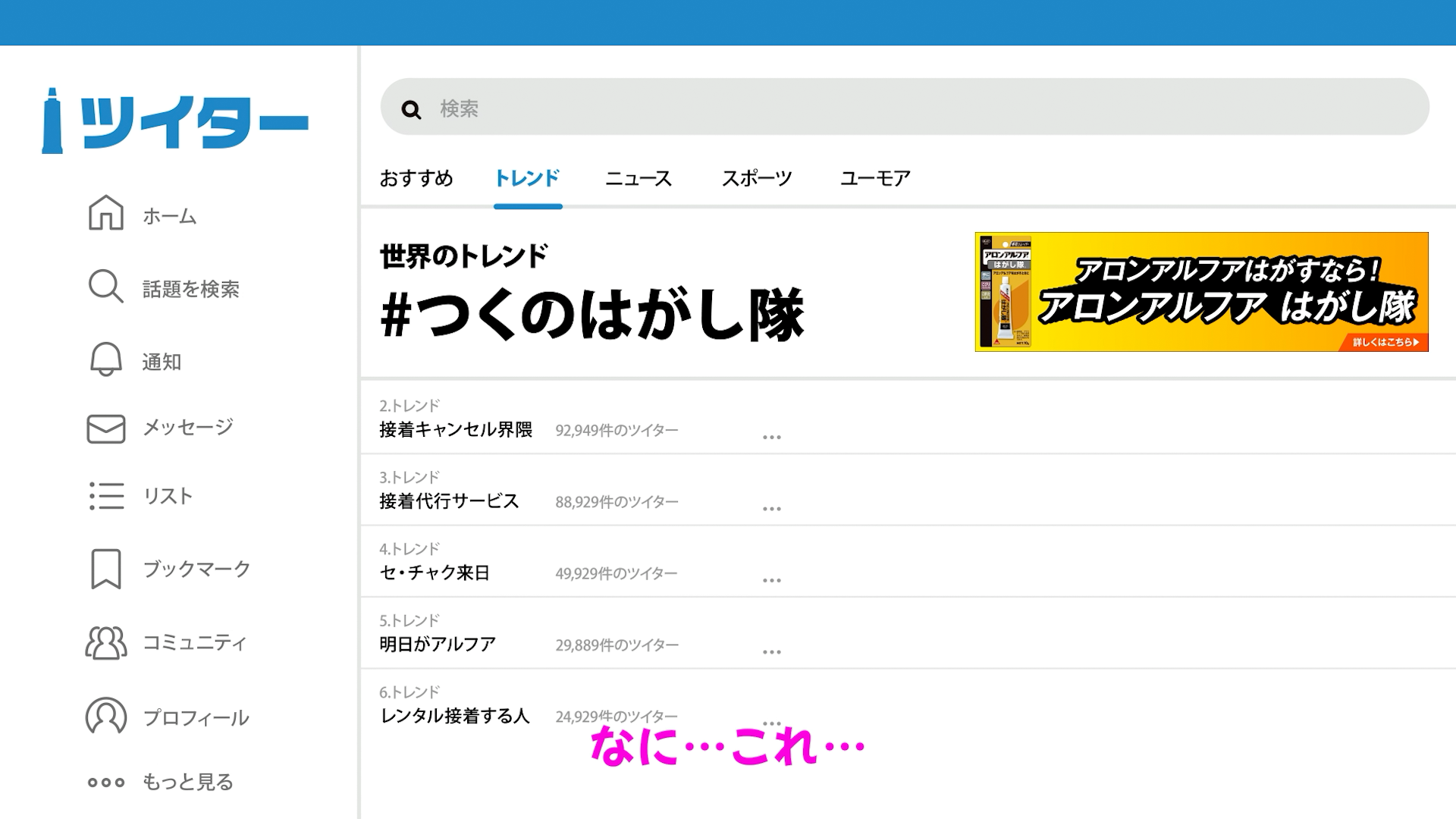The image size is (1456, 819).
Task: Click the Home house icon in sidebar
Action: click(106, 213)
